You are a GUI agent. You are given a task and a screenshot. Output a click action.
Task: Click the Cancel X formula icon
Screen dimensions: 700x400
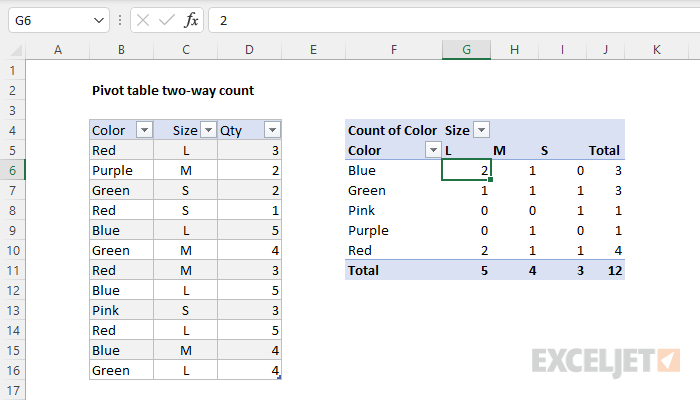(143, 20)
